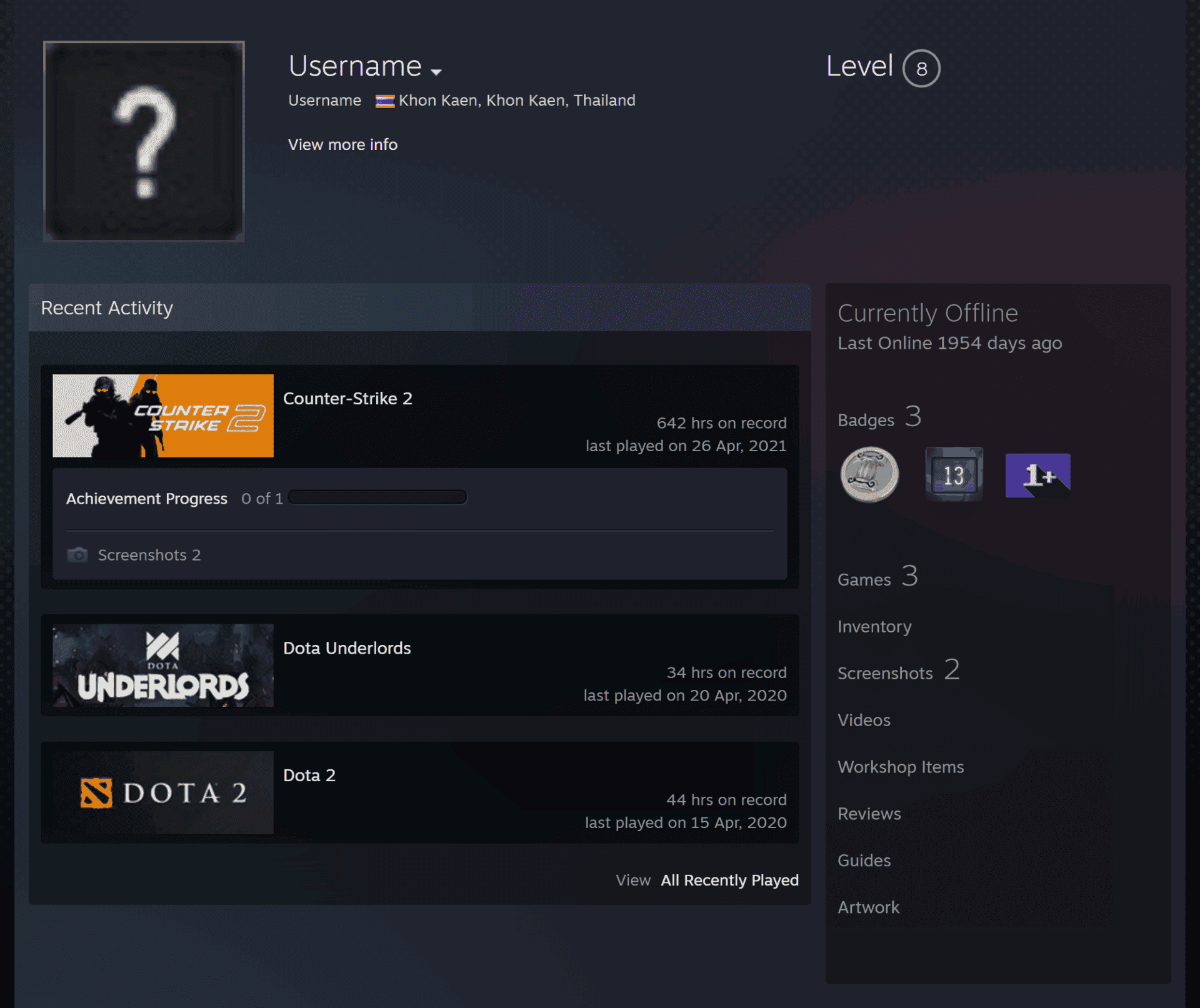The image size is (1200, 1008).
Task: Click the Currently Offline status heading
Action: [927, 313]
